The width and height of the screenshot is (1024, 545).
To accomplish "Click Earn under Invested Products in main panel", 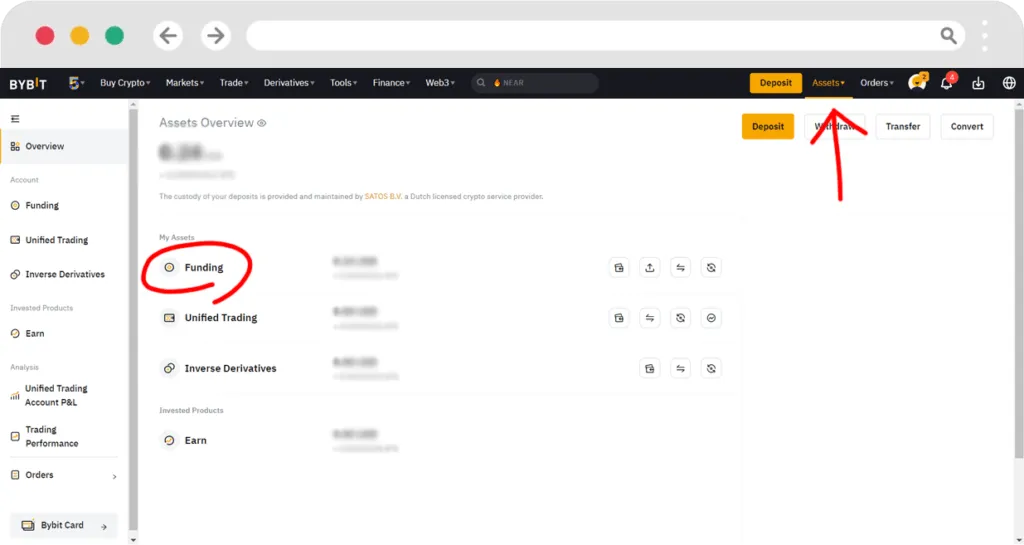I will [x=195, y=441].
